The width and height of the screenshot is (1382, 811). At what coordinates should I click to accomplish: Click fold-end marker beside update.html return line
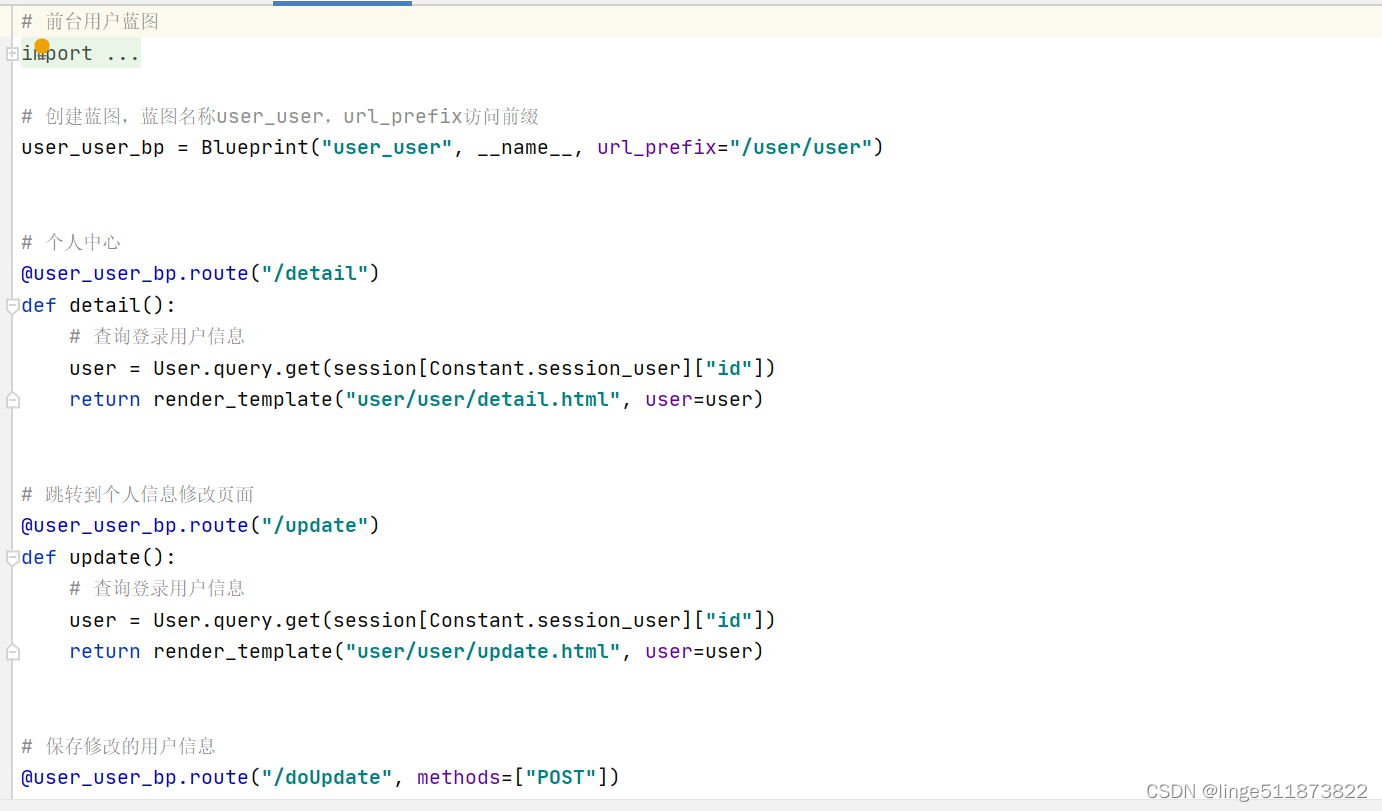[12, 652]
